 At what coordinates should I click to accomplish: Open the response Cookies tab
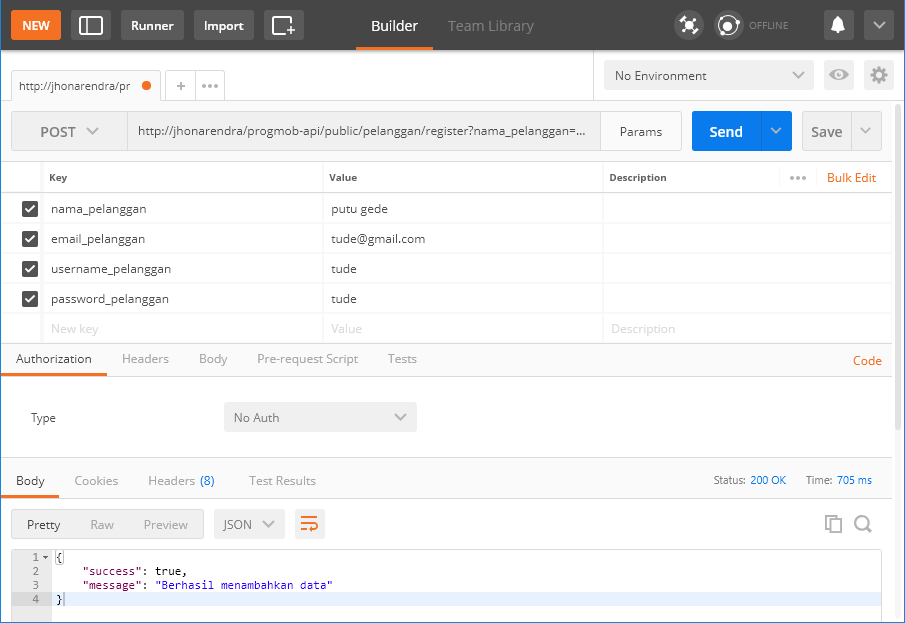click(96, 481)
